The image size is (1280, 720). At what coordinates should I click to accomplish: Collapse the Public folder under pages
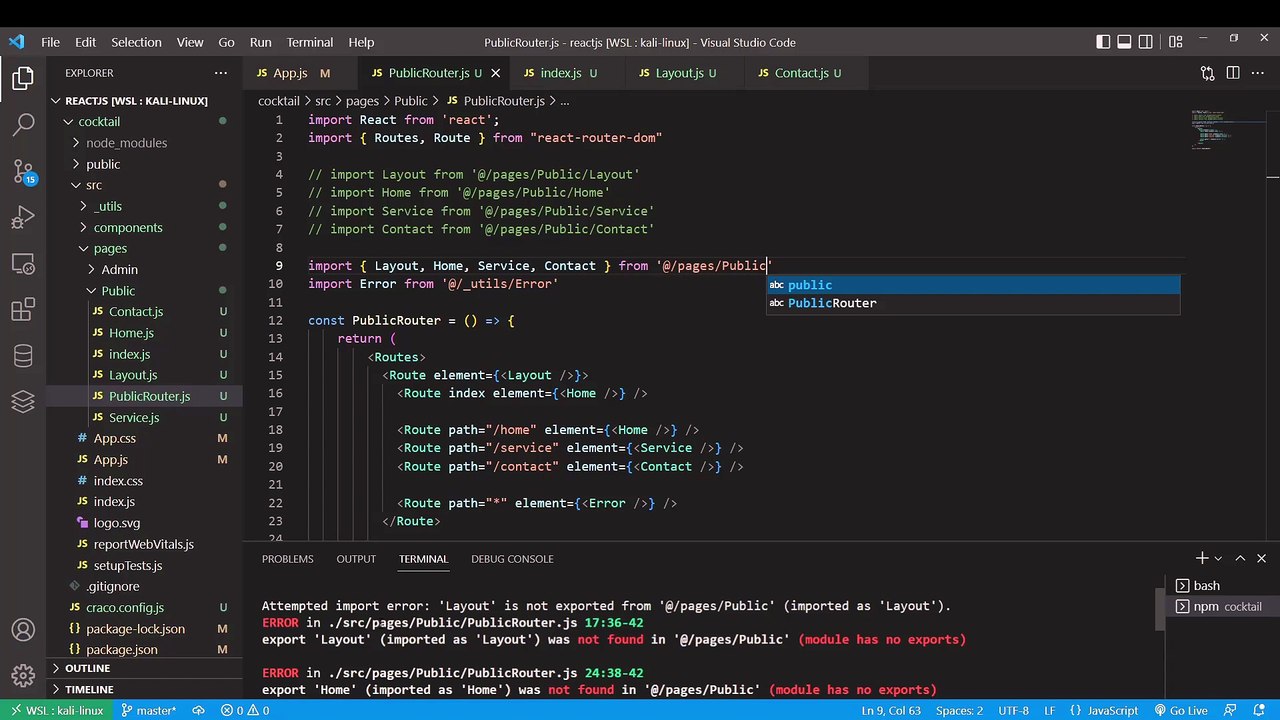(118, 291)
